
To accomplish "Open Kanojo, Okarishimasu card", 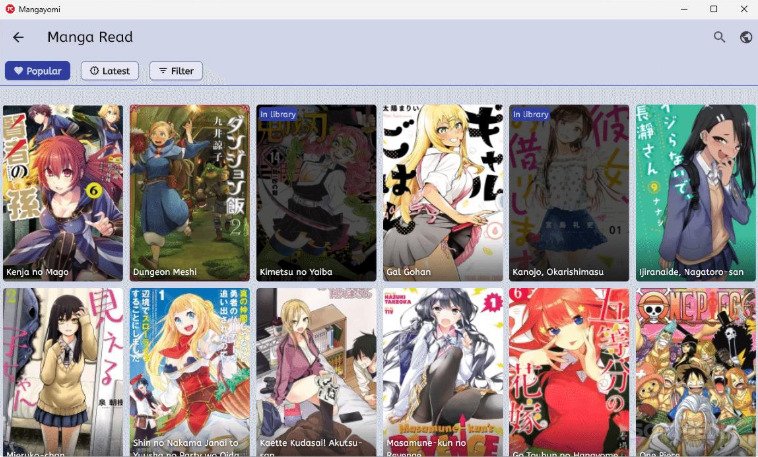I will tap(569, 193).
